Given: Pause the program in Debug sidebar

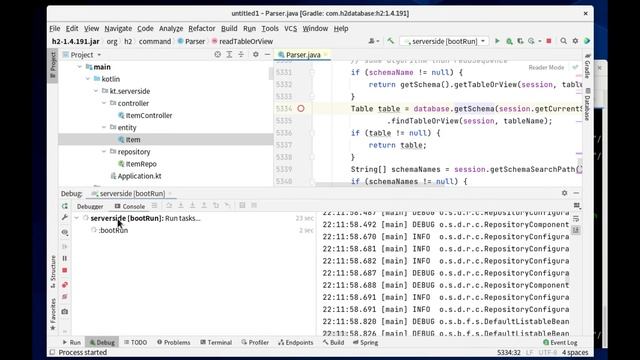Looking at the screenshot, I should [64, 258].
